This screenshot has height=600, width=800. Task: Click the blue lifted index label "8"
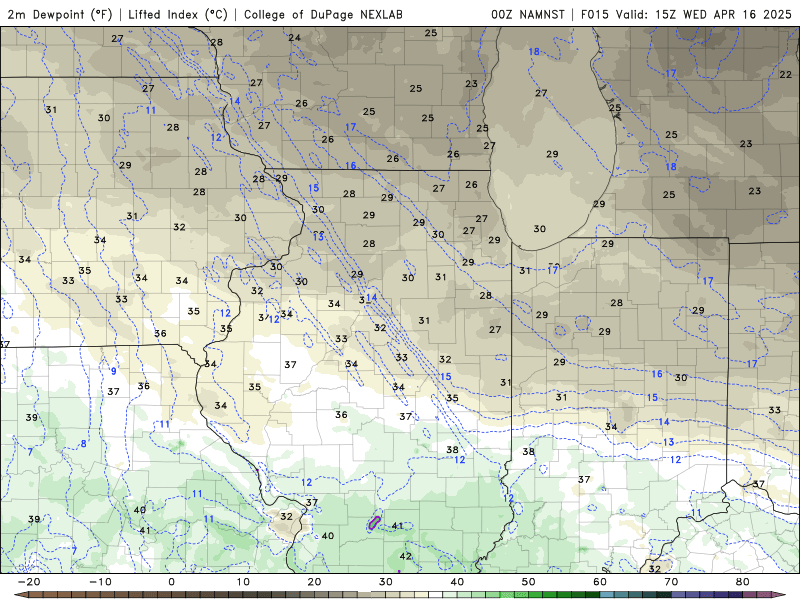tap(84, 444)
